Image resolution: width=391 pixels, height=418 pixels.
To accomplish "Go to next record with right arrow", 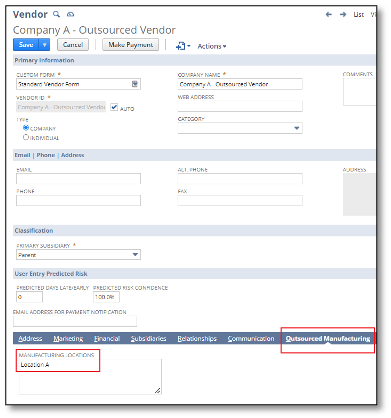I will 343,14.
